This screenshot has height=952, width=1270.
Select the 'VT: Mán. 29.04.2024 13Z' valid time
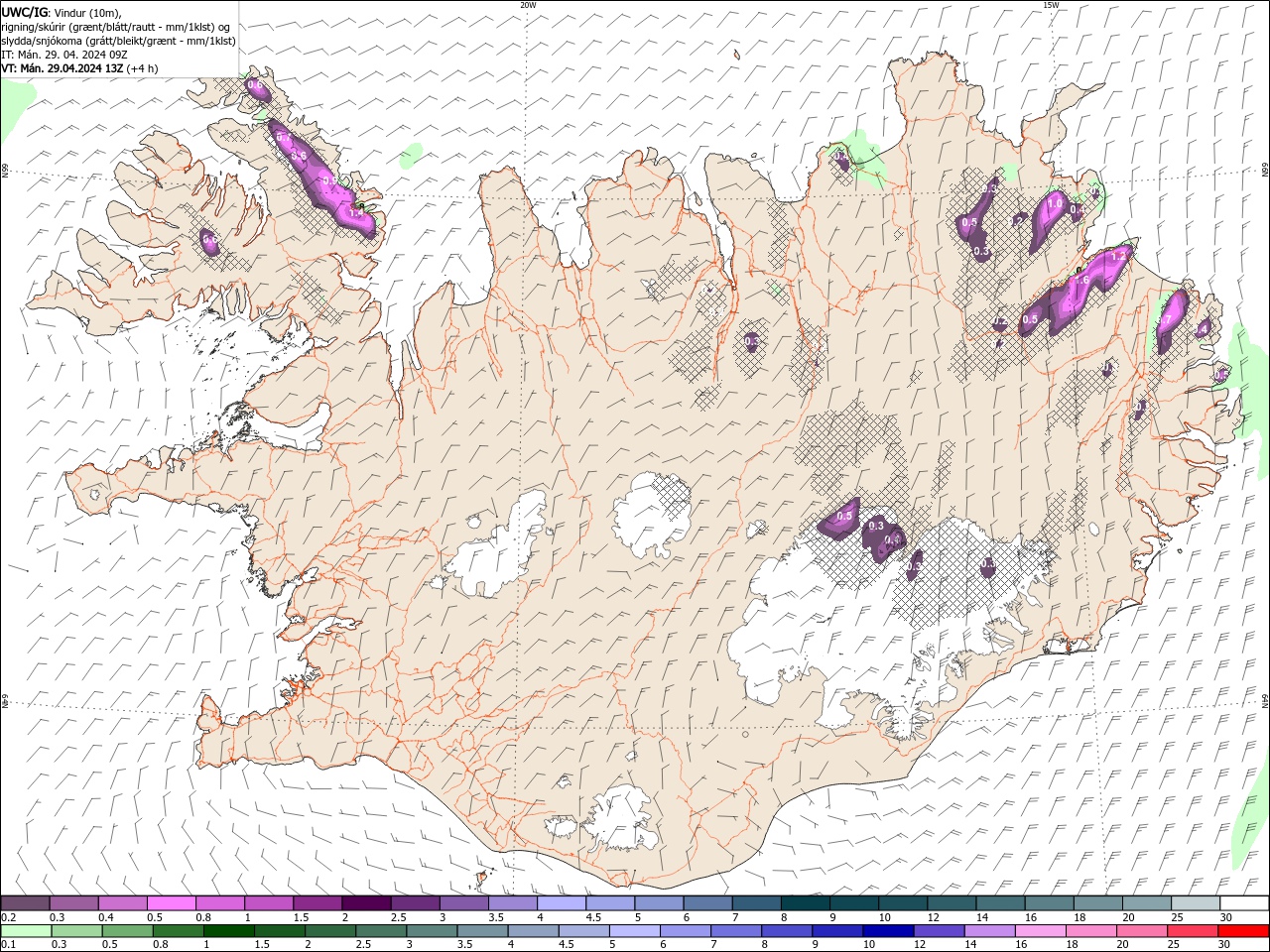(x=63, y=68)
